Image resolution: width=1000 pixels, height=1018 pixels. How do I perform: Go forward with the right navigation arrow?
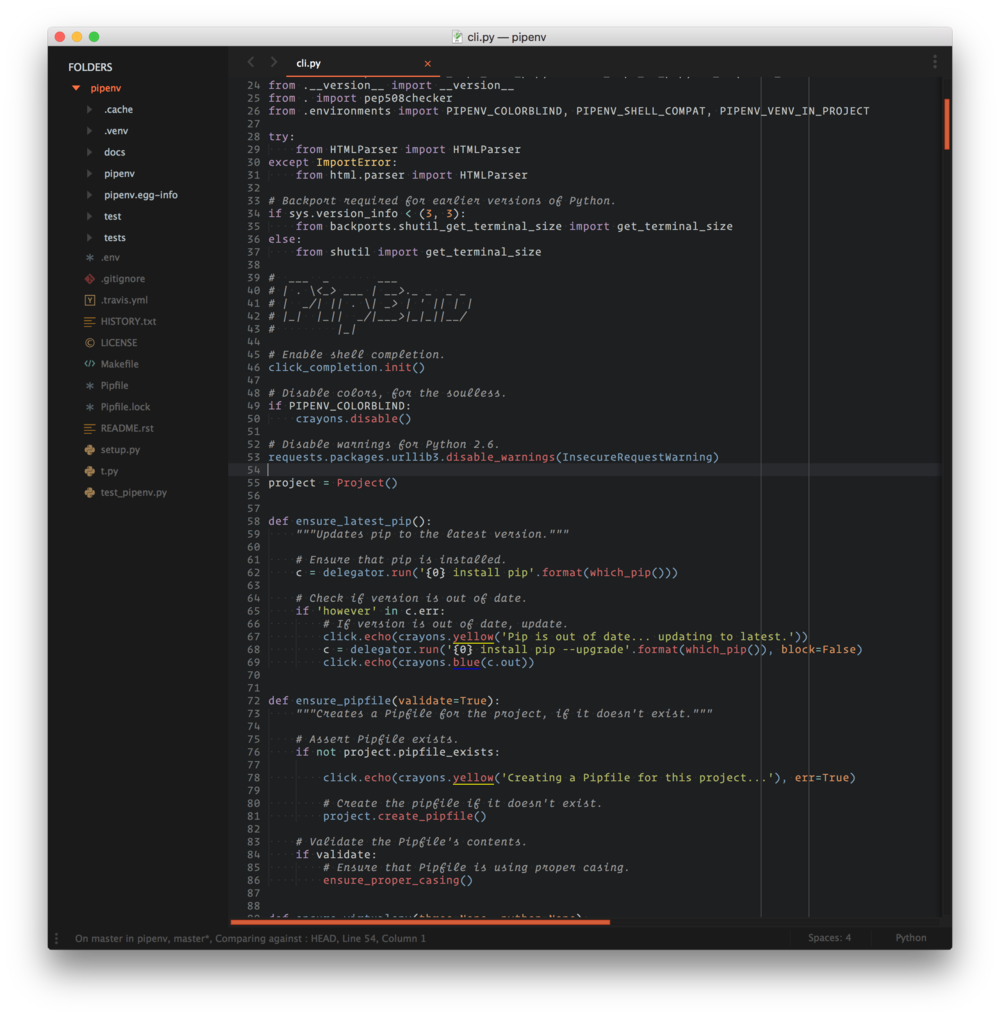[x=273, y=62]
